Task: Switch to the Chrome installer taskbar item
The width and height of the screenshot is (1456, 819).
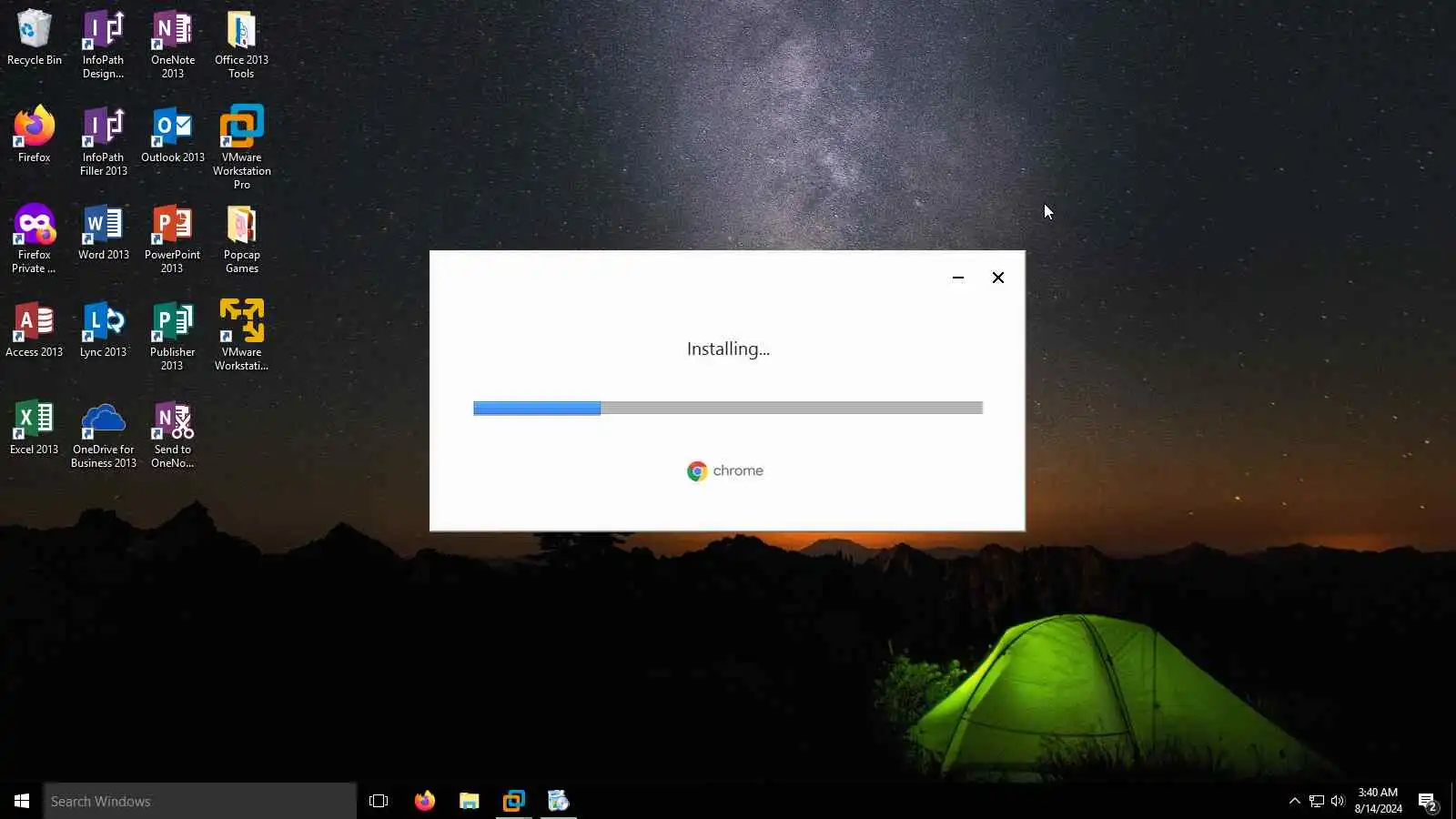Action: tap(558, 801)
